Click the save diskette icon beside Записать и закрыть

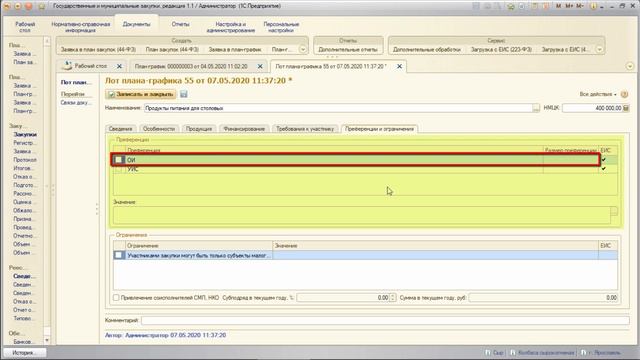click(x=184, y=94)
